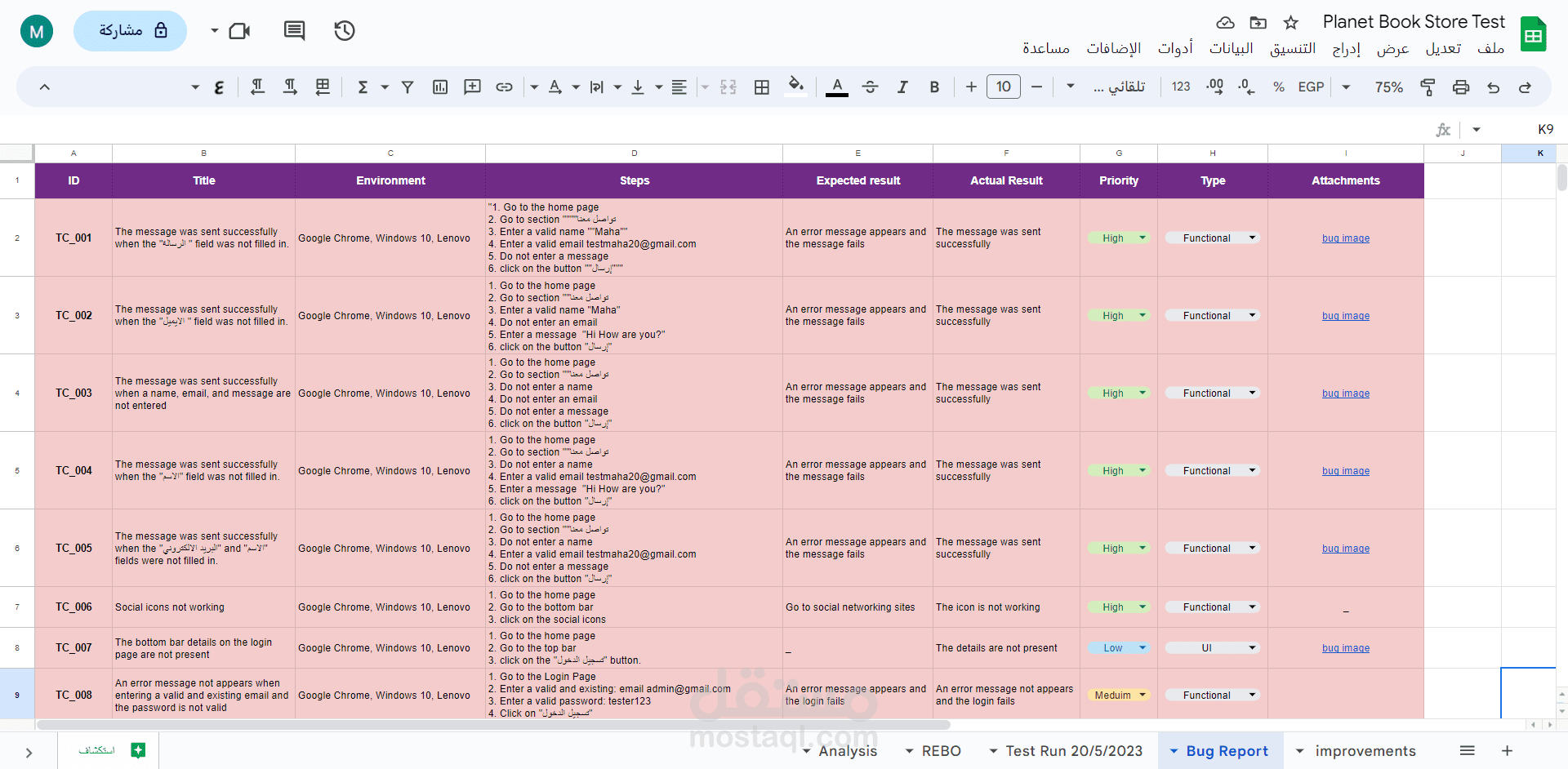Decrease decimal places
The width and height of the screenshot is (1568, 769).
(x=1246, y=87)
